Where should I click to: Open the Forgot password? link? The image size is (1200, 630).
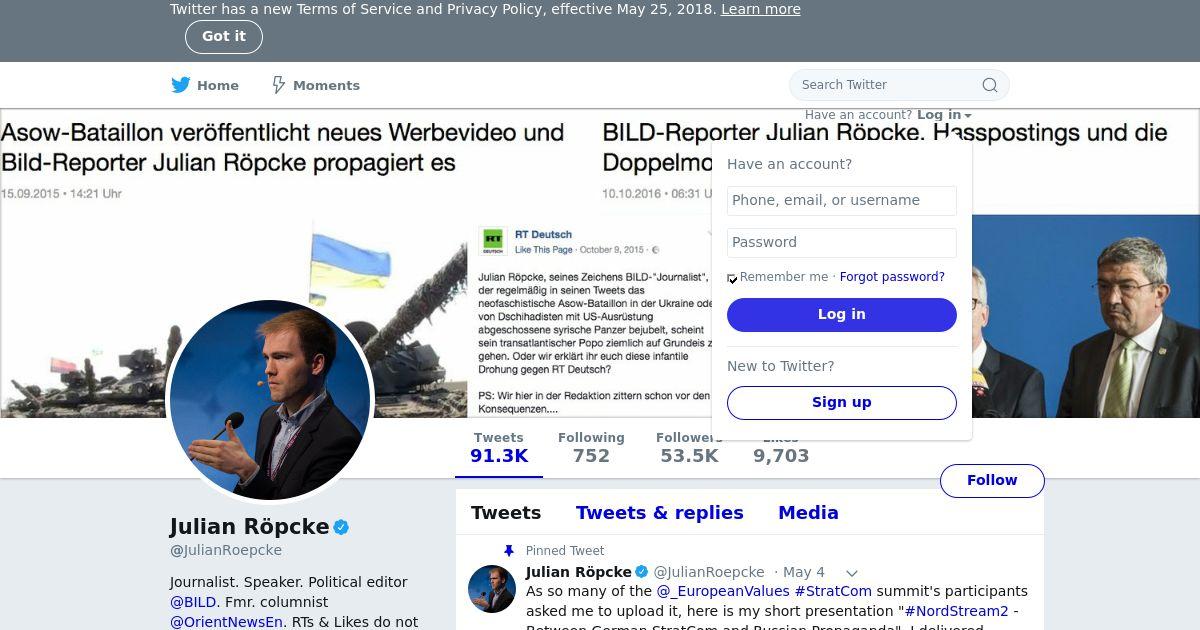click(892, 277)
